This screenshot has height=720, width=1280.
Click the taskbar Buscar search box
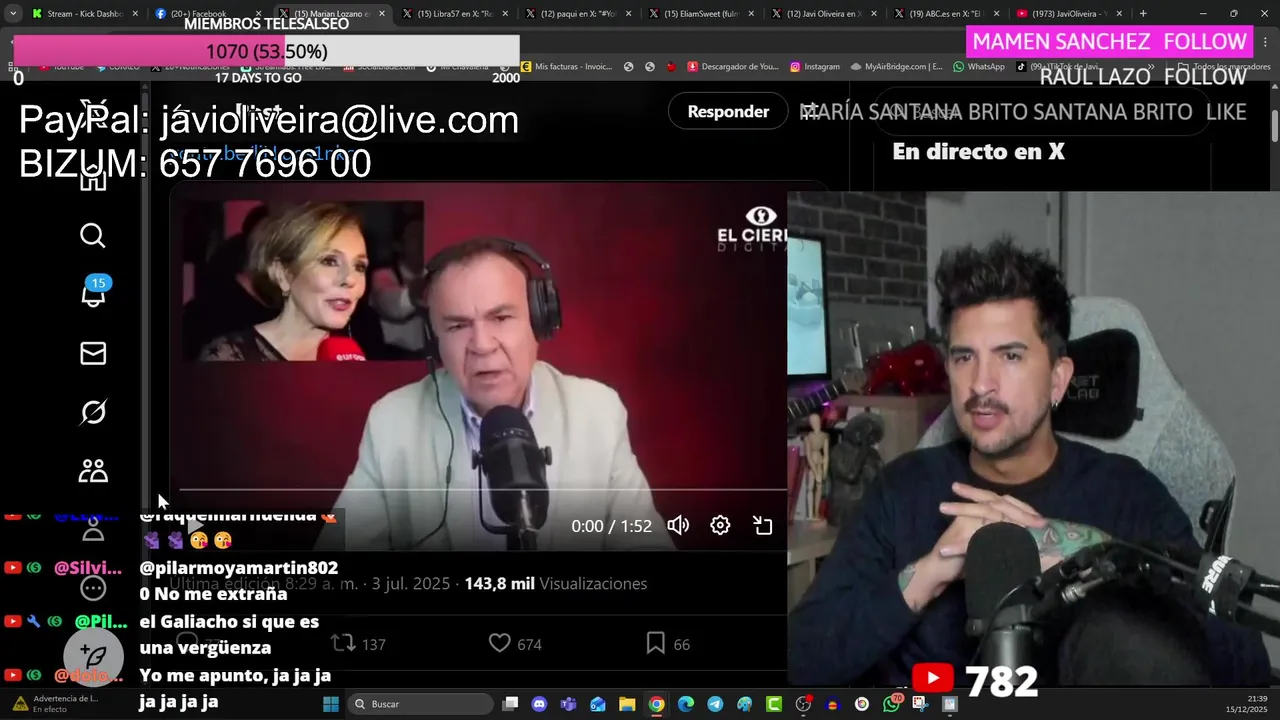pyautogui.click(x=421, y=704)
